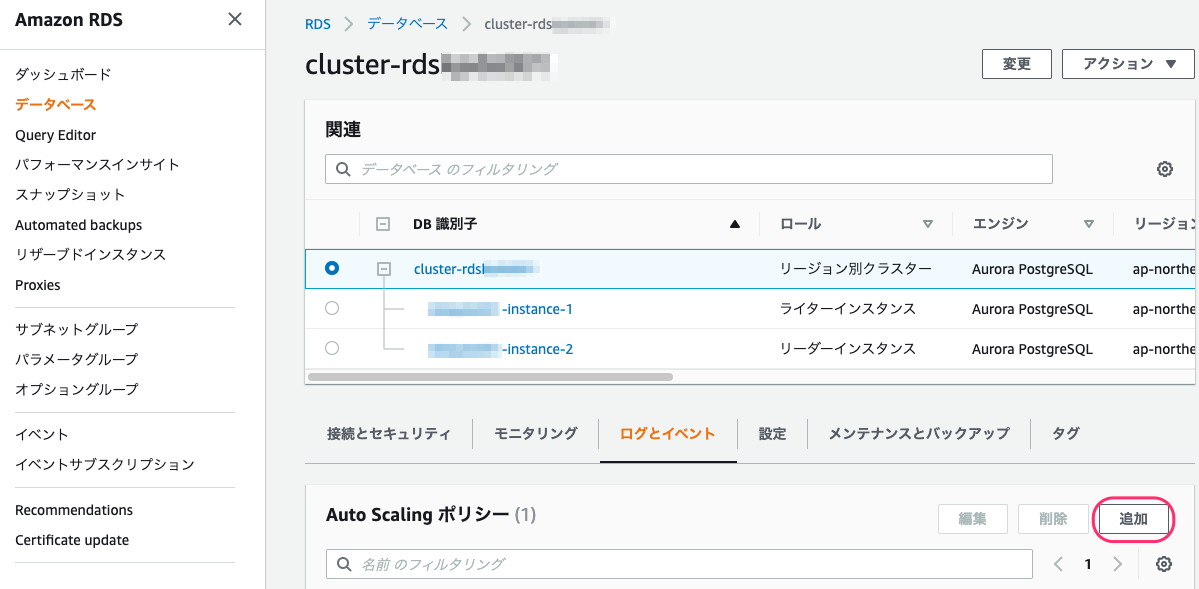Open Certificate update in sidebar
Screen dimensions: 1199x589
pos(72,540)
